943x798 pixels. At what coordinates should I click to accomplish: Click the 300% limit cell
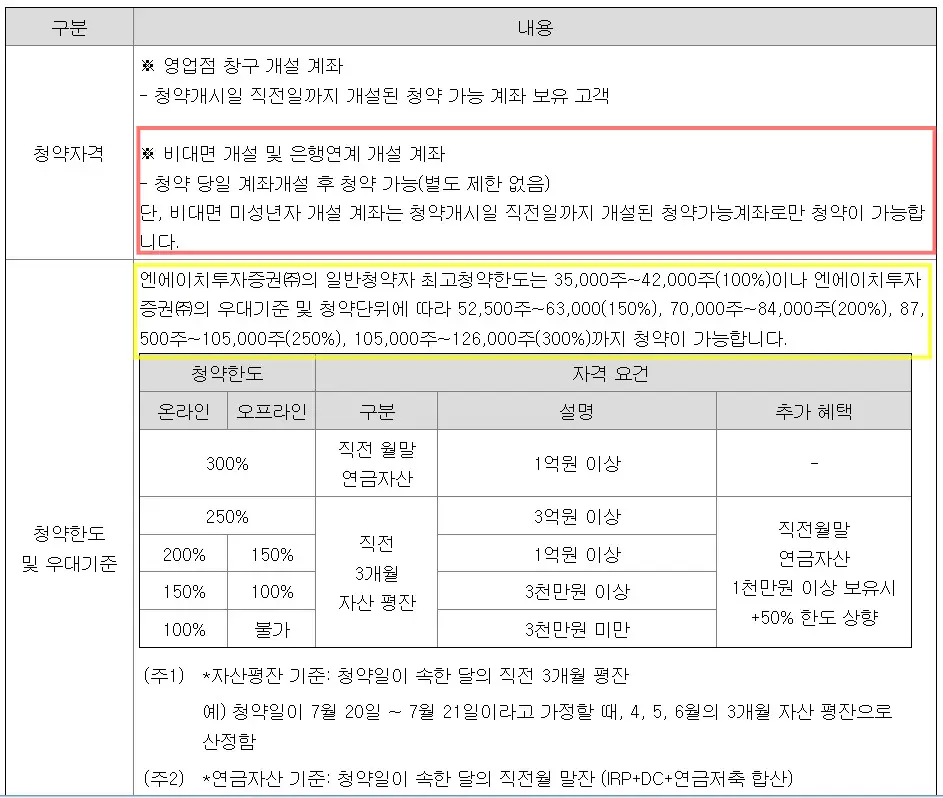[x=227, y=463]
